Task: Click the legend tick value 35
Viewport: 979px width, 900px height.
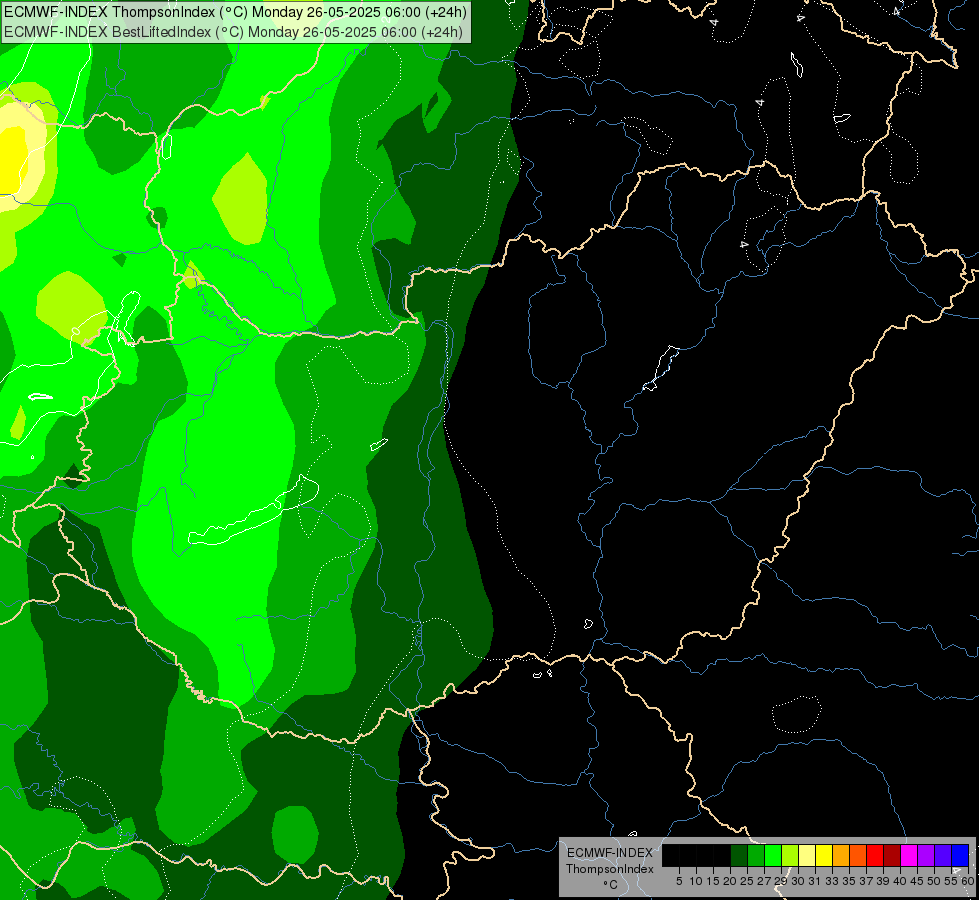Action: tap(849, 881)
